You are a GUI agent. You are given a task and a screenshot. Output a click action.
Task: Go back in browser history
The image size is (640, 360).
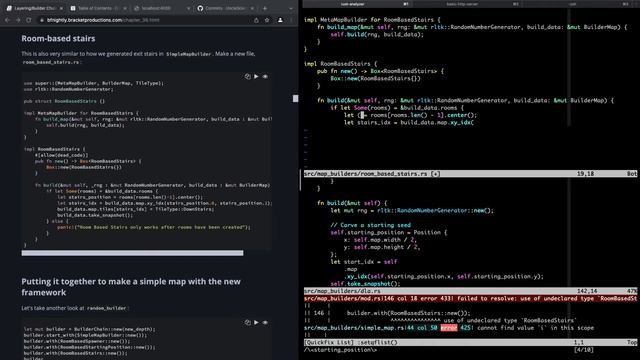tap(8, 20)
